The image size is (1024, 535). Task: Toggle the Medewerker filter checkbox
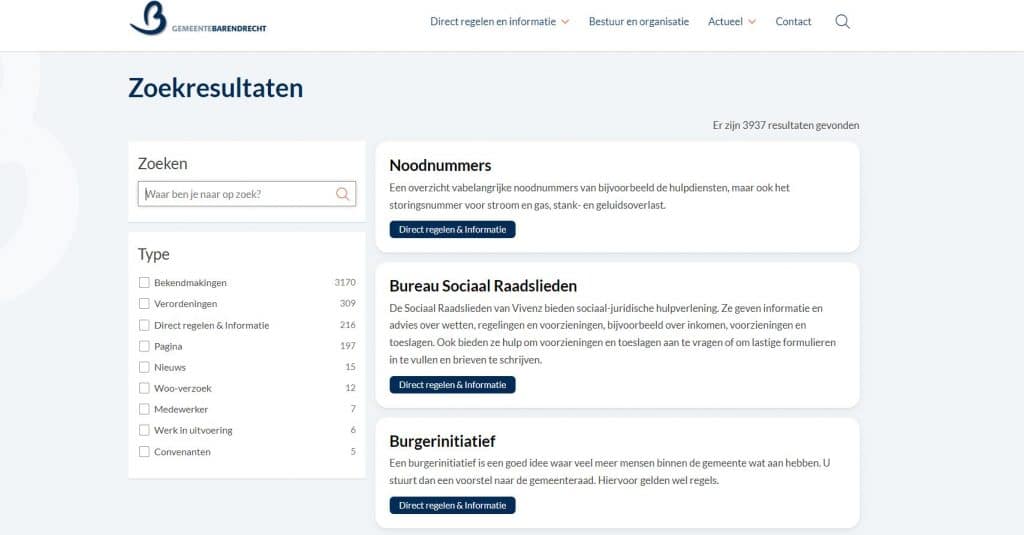point(144,409)
